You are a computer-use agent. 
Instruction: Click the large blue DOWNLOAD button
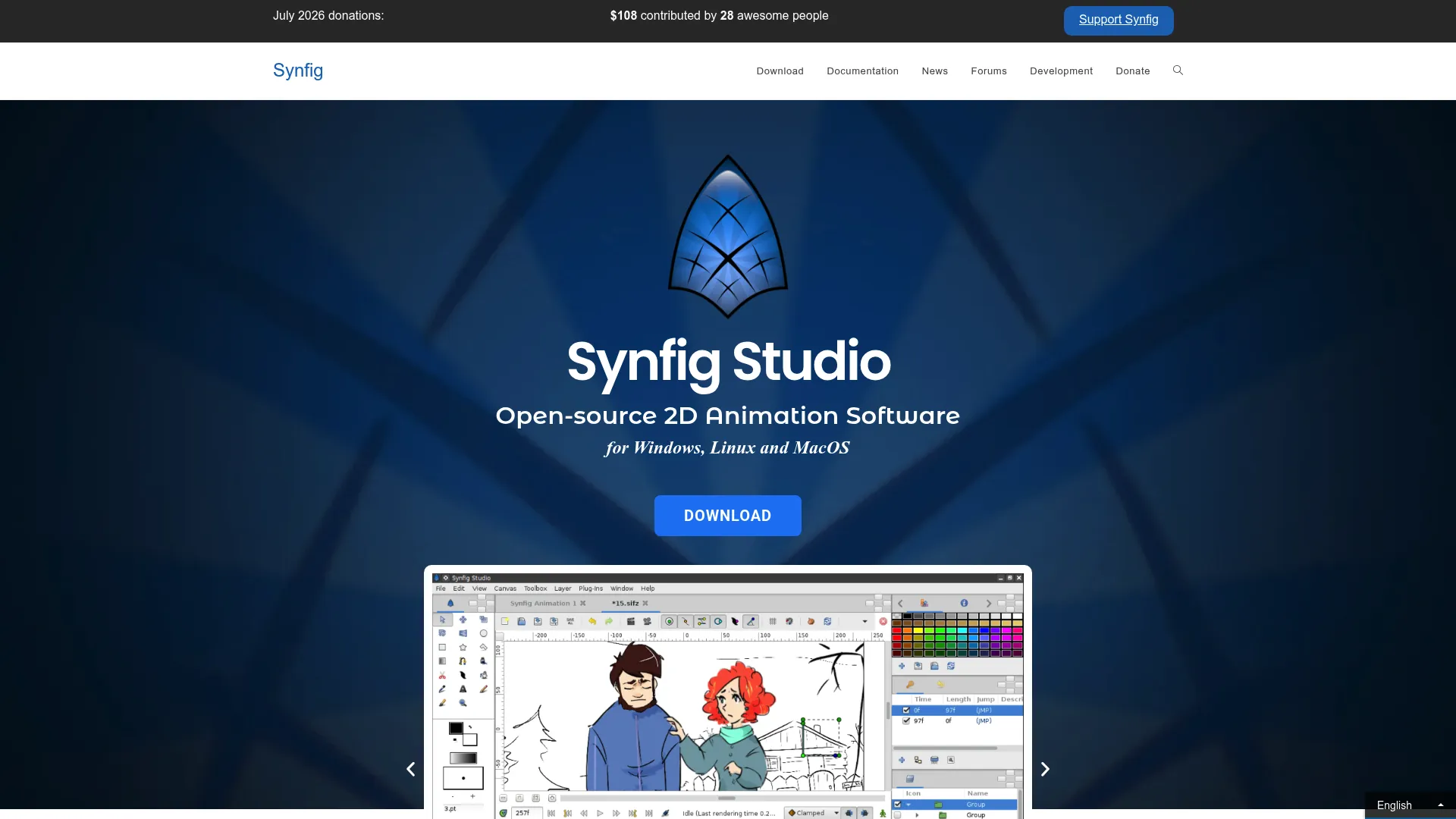click(728, 516)
